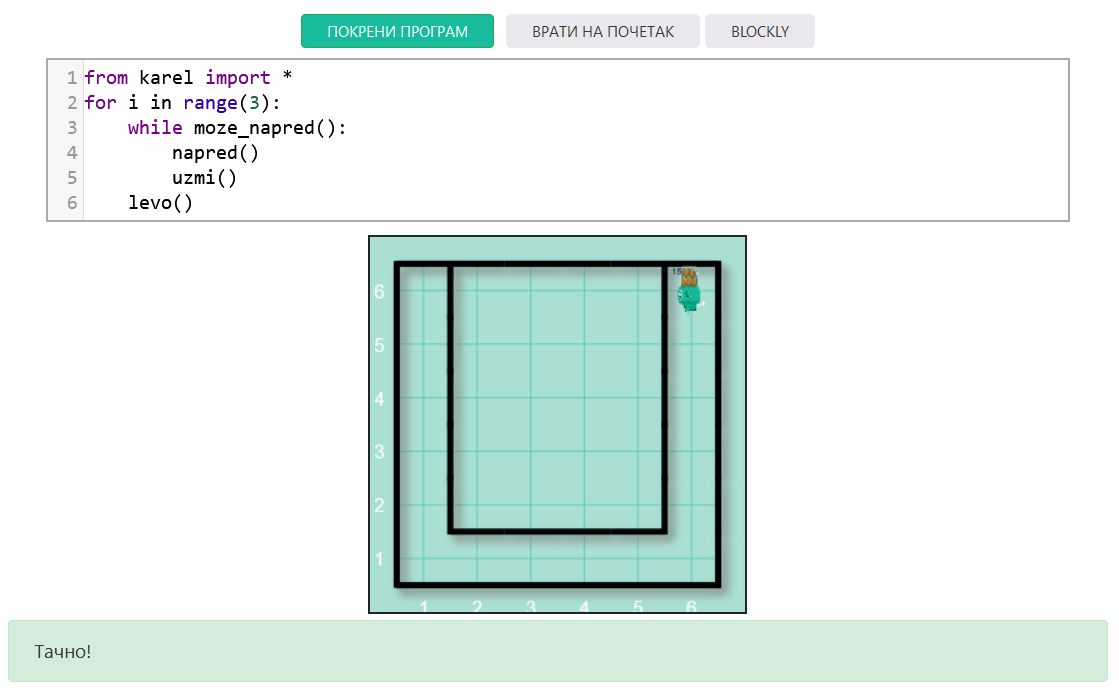1119x690 pixels.
Task: Click line number 1 in the gutter
Action: coord(71,78)
